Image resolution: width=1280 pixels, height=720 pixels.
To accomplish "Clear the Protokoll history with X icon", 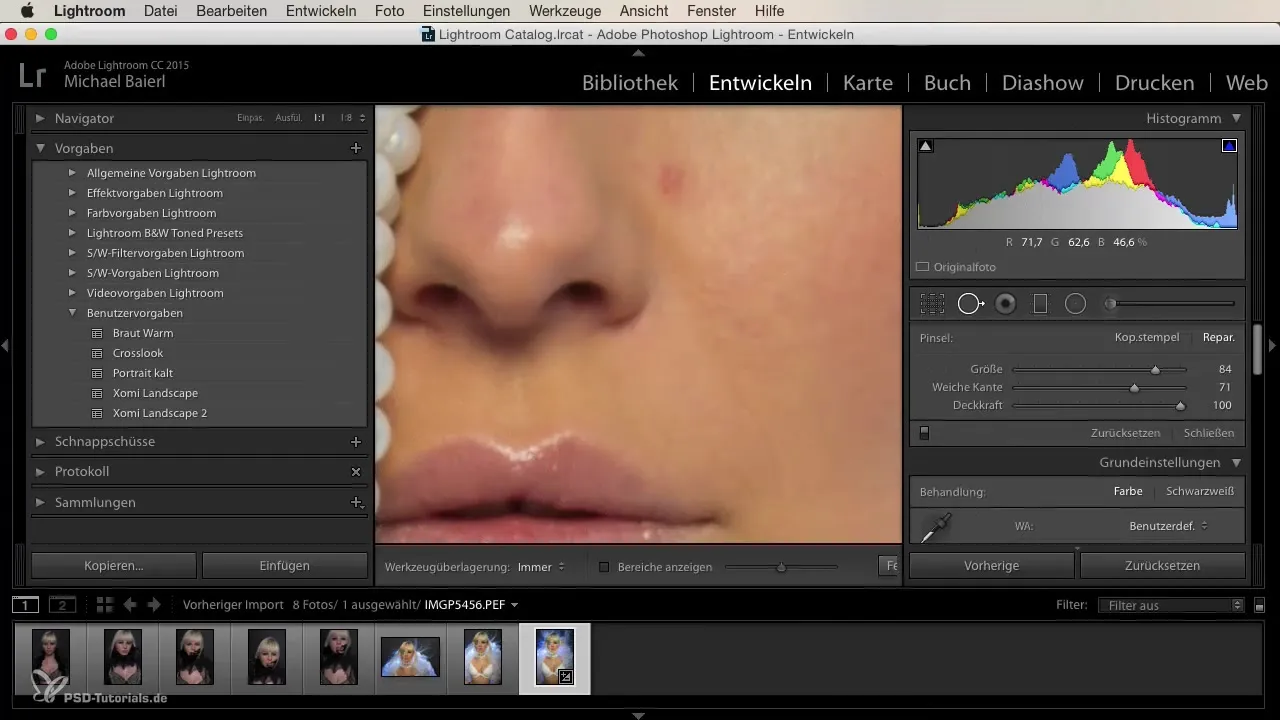I will coord(355,471).
